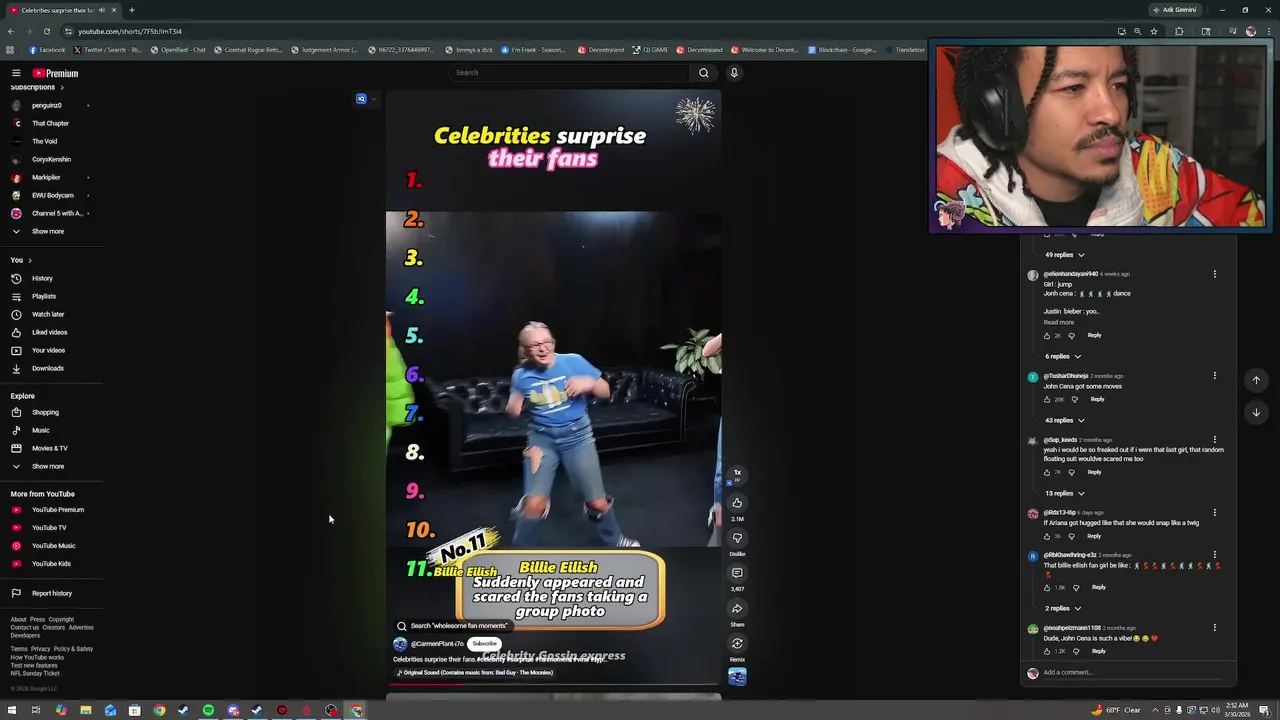Image resolution: width=1280 pixels, height=720 pixels.
Task: Activate voice search microphone icon
Action: [734, 72]
